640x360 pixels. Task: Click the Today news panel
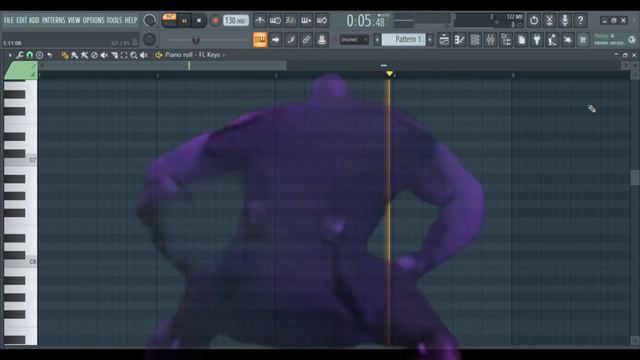609,40
